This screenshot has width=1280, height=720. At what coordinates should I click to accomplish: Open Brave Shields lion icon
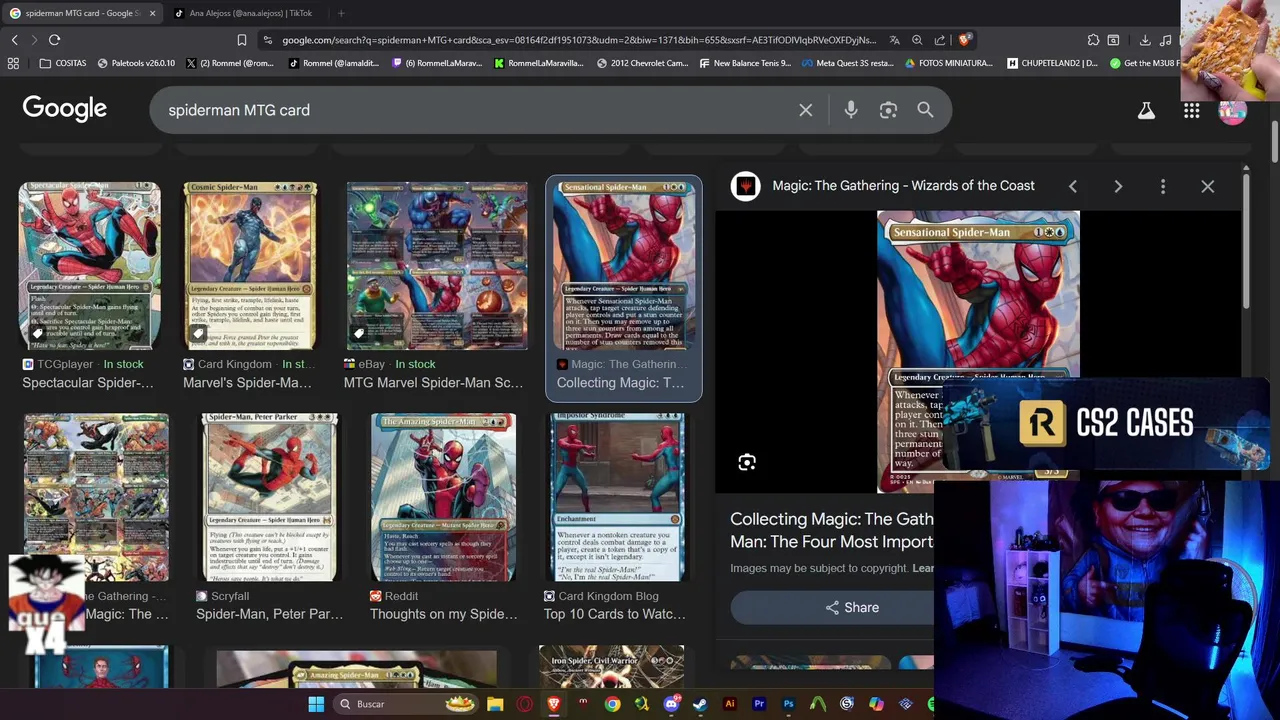[964, 40]
